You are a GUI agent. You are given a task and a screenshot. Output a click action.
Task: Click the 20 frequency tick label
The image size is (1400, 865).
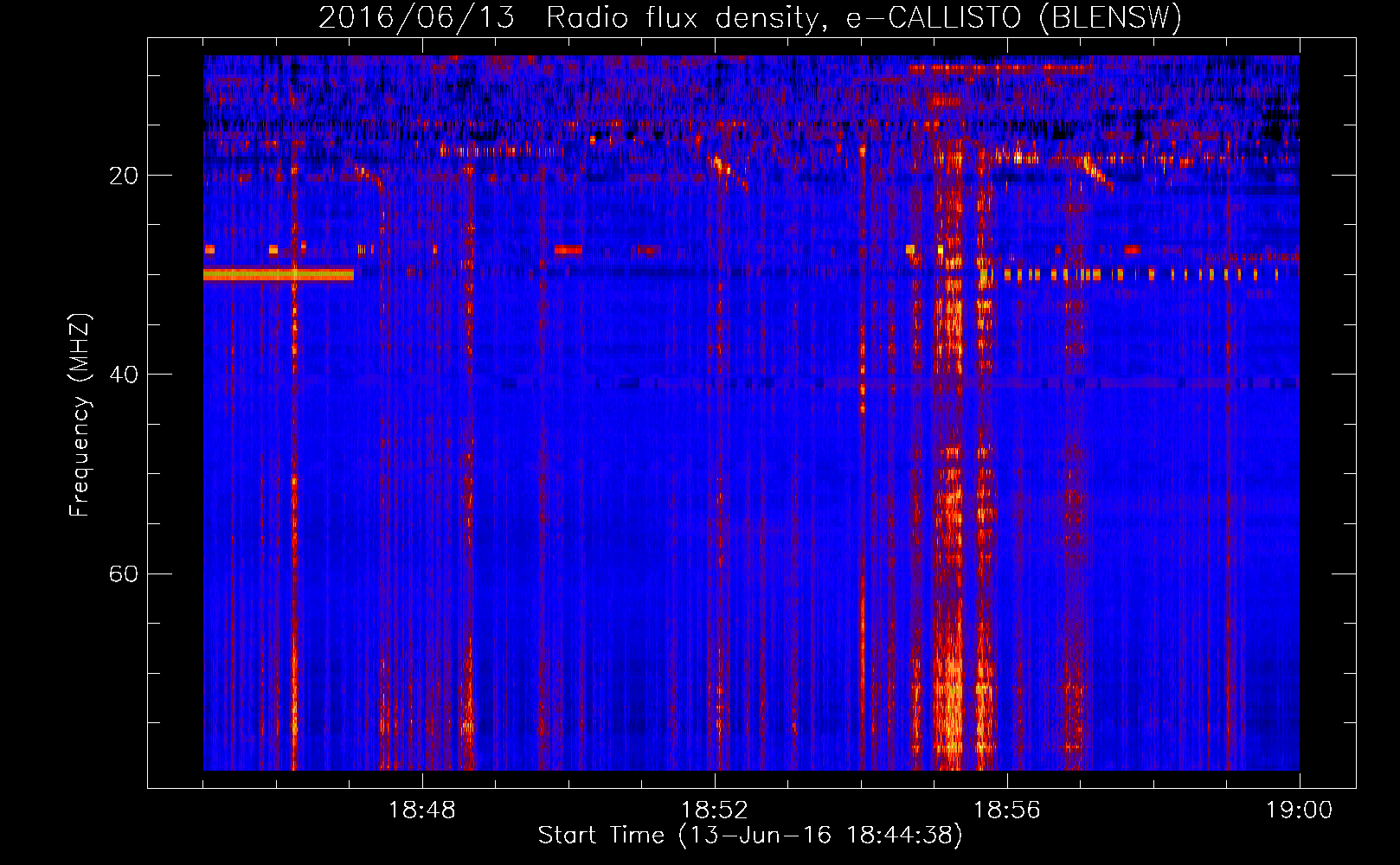coord(124,176)
